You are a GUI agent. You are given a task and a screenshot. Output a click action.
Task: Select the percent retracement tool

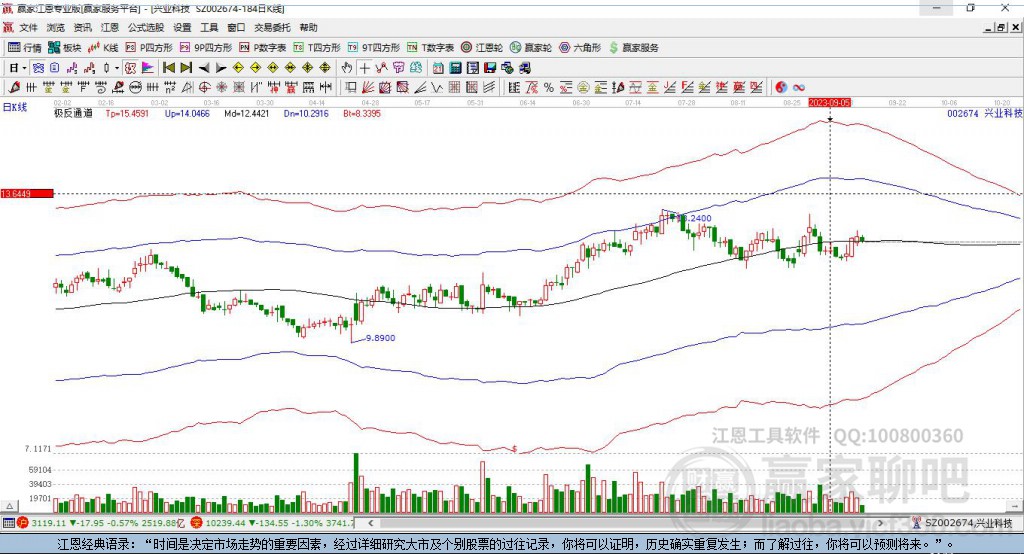point(549,87)
